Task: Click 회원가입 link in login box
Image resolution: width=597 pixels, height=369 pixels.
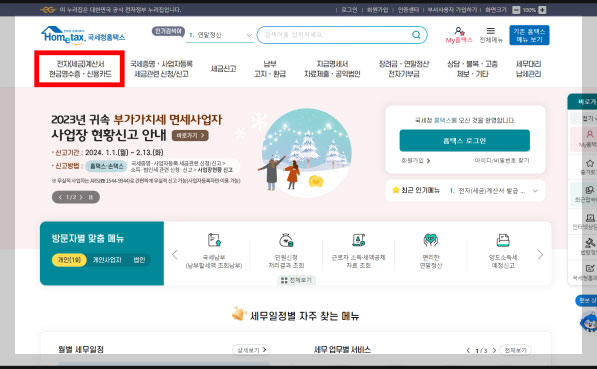Action: 416,161
